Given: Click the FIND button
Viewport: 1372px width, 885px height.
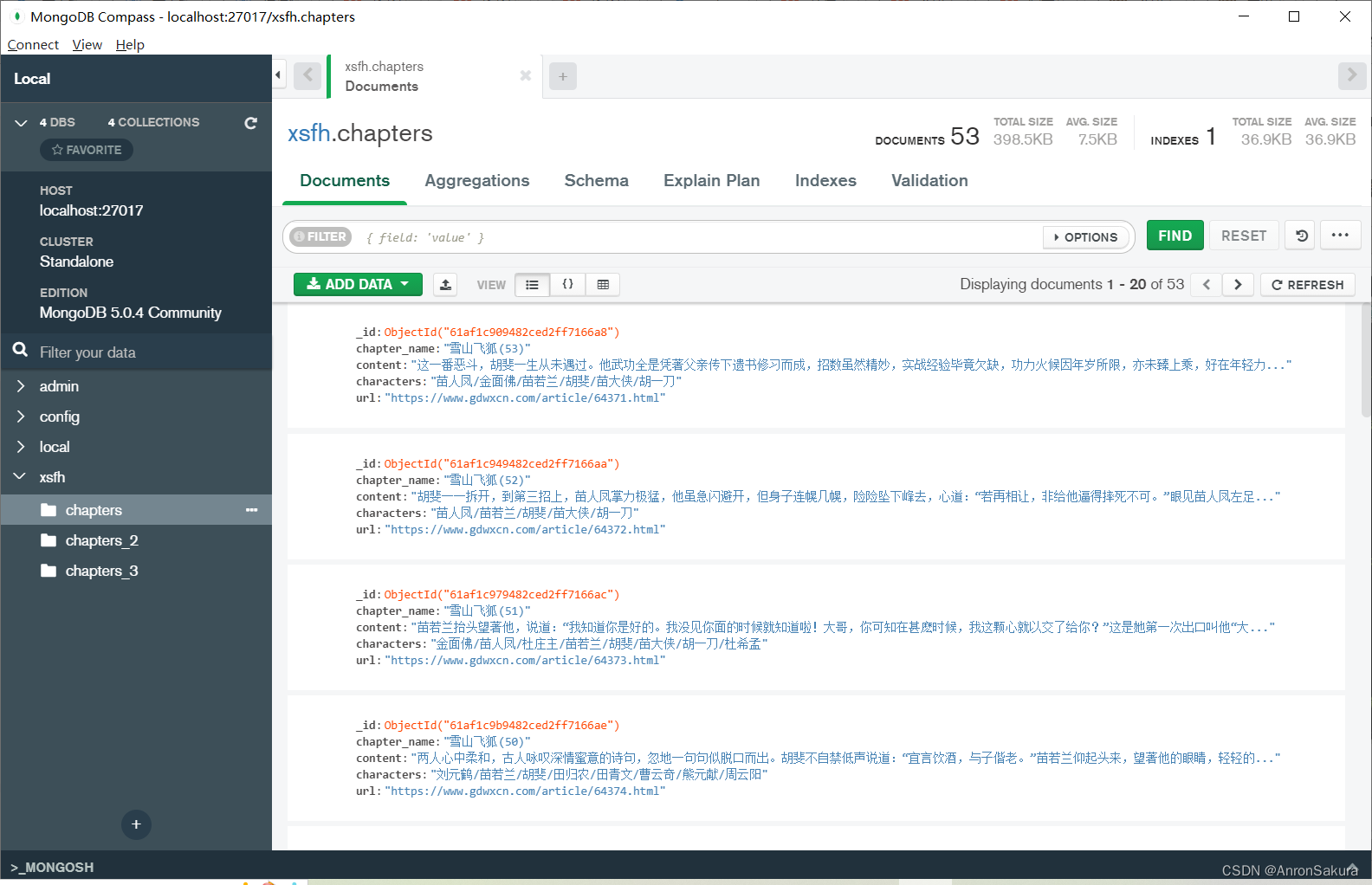Looking at the screenshot, I should (1175, 236).
